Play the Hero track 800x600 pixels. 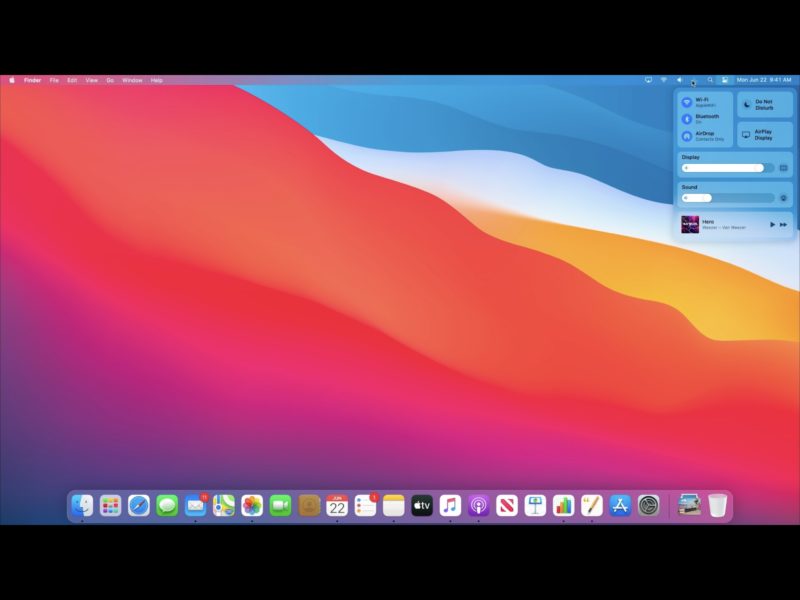[x=772, y=224]
